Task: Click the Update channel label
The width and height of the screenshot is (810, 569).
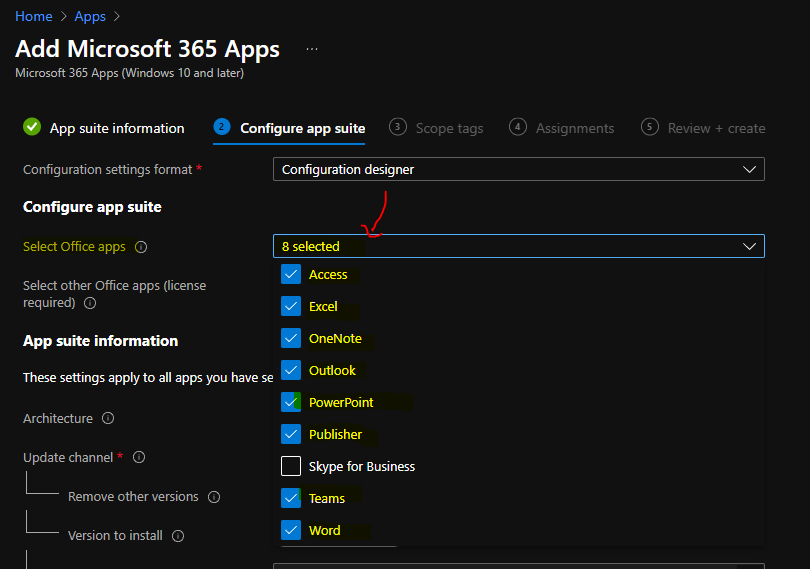Action: tap(68, 458)
